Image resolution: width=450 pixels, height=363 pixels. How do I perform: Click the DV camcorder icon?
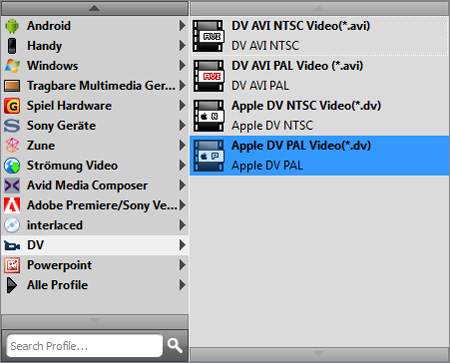click(12, 246)
